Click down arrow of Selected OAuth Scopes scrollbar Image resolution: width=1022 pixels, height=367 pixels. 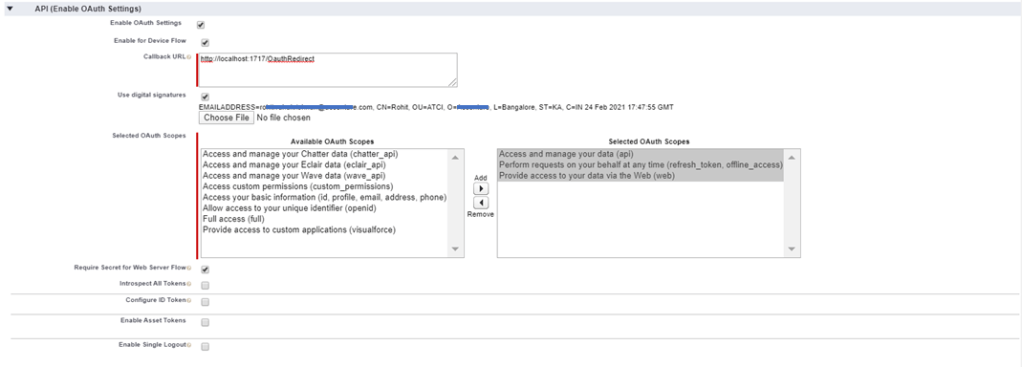click(792, 249)
